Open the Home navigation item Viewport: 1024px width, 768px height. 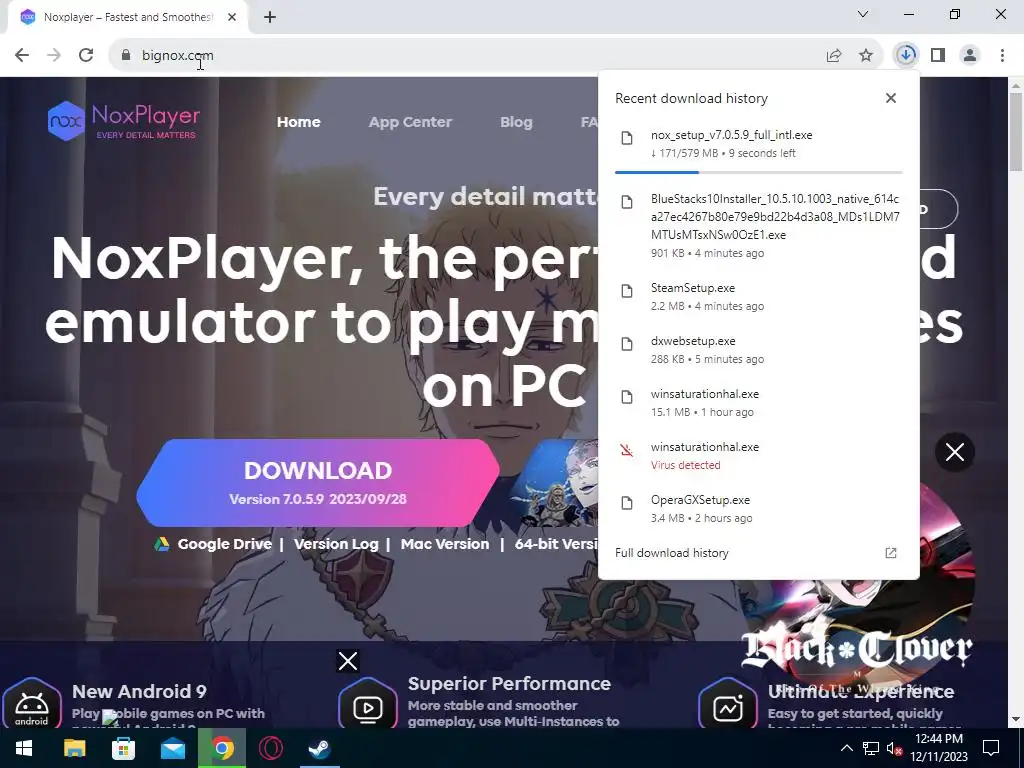coord(298,122)
